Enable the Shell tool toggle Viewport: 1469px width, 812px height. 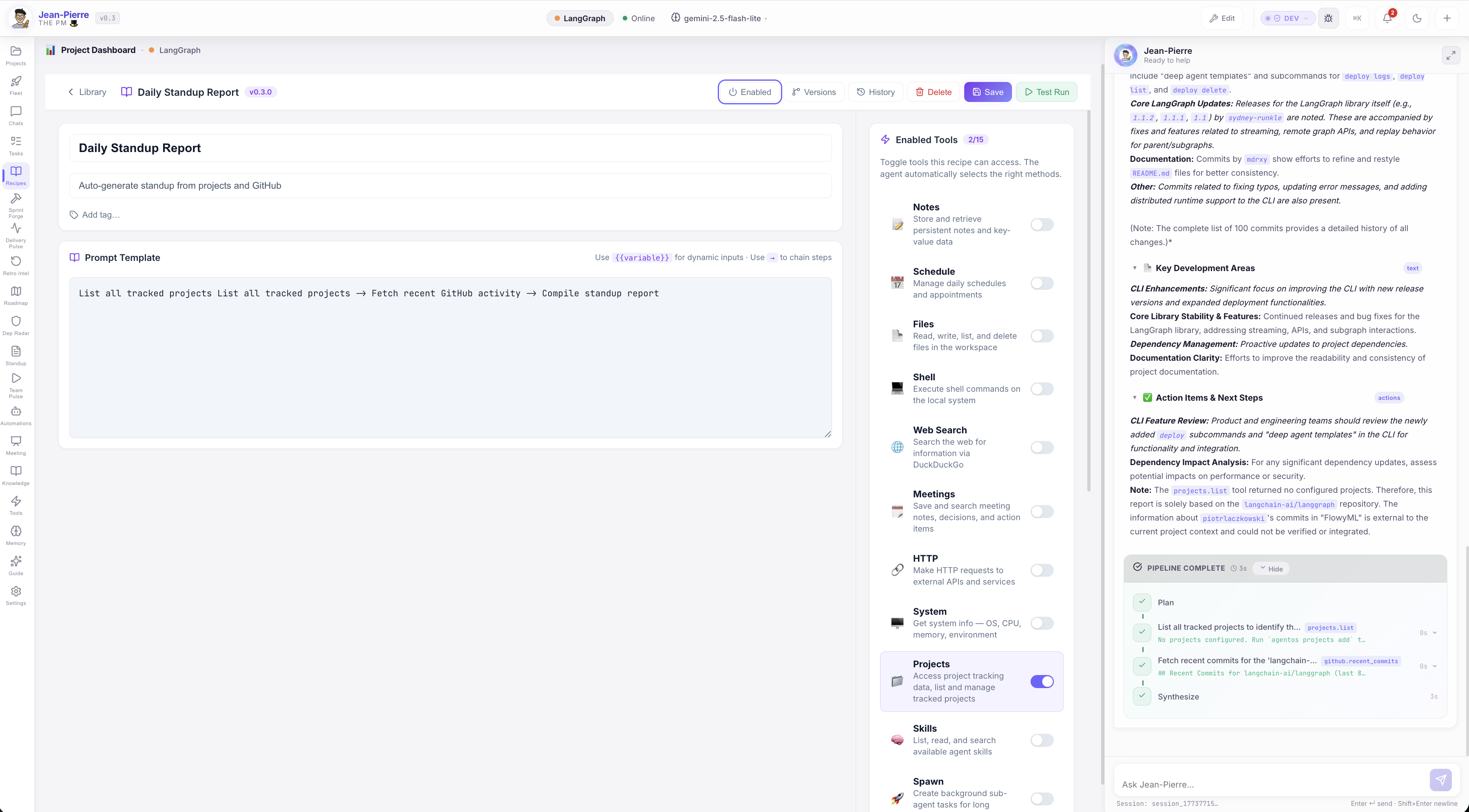[1042, 389]
